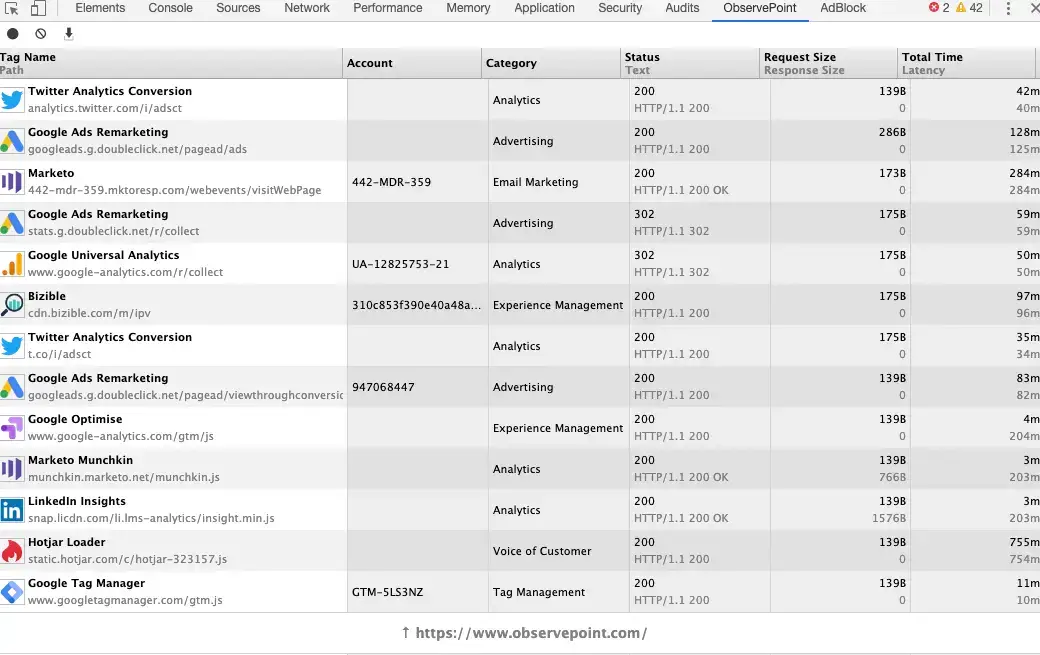Click the record button in ObservePoint toolbar
Screen dimensions: 1040x655
(13, 34)
